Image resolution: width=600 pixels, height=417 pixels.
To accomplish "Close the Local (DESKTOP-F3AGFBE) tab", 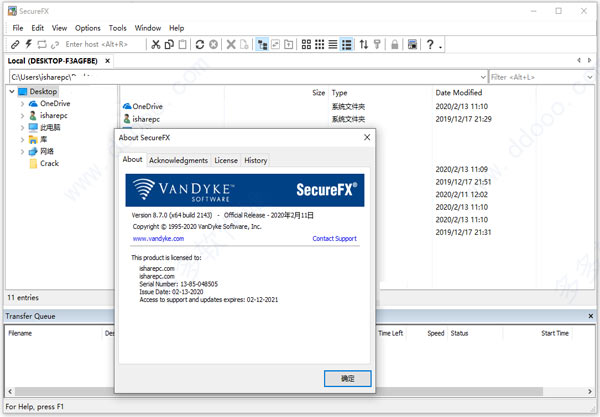I will (108, 61).
